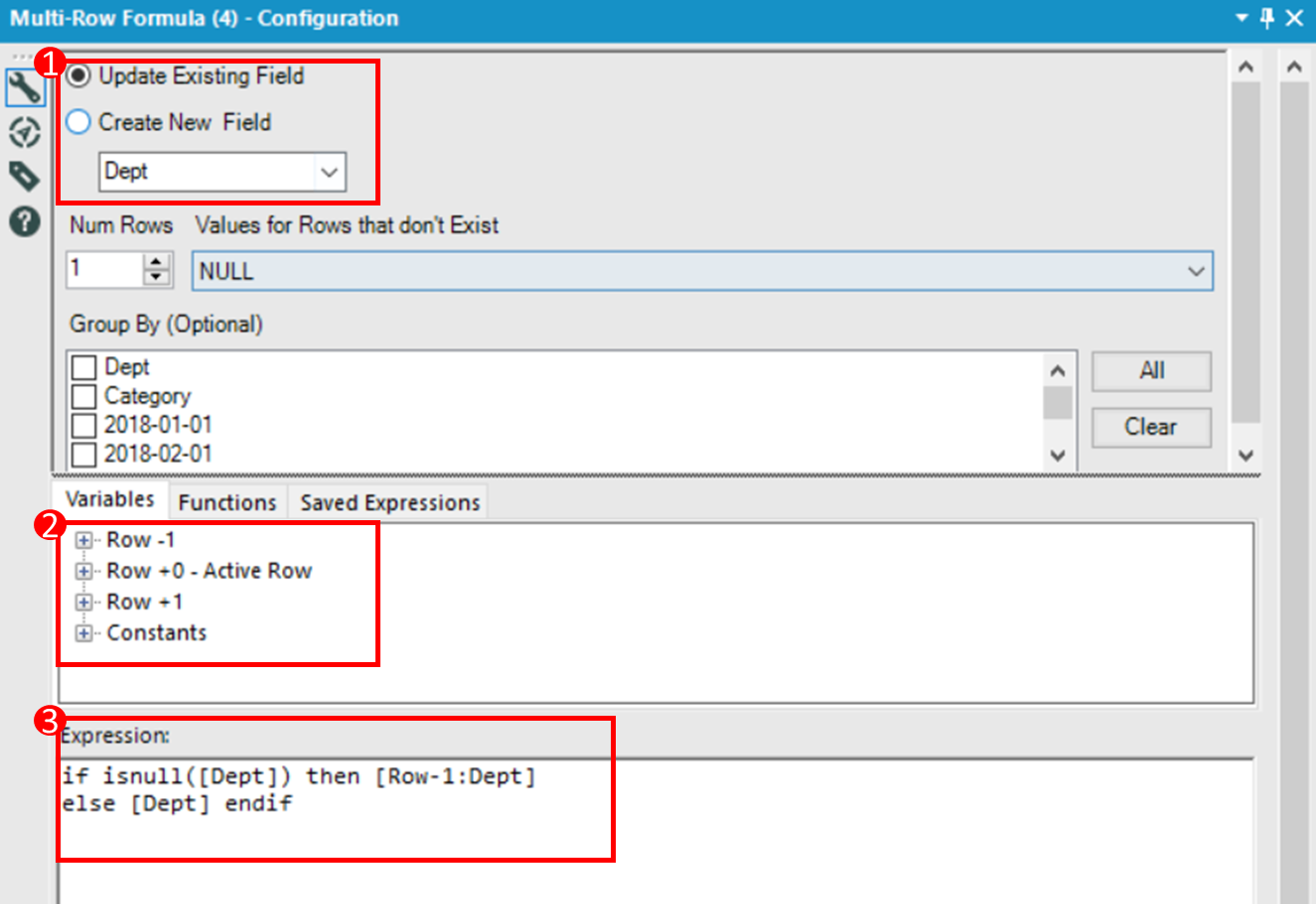Image resolution: width=1316 pixels, height=904 pixels.
Task: Open the window options arrow in the title bar
Action: click(1242, 19)
